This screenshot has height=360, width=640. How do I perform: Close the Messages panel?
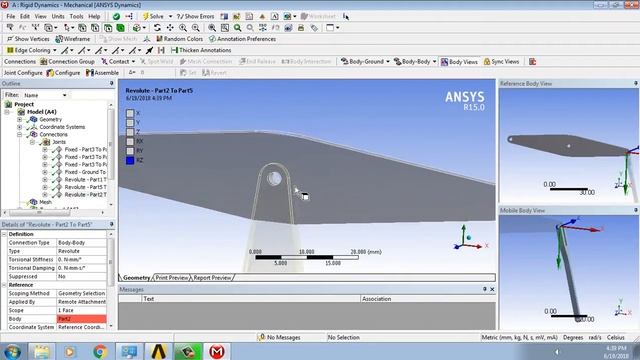tap(492, 289)
